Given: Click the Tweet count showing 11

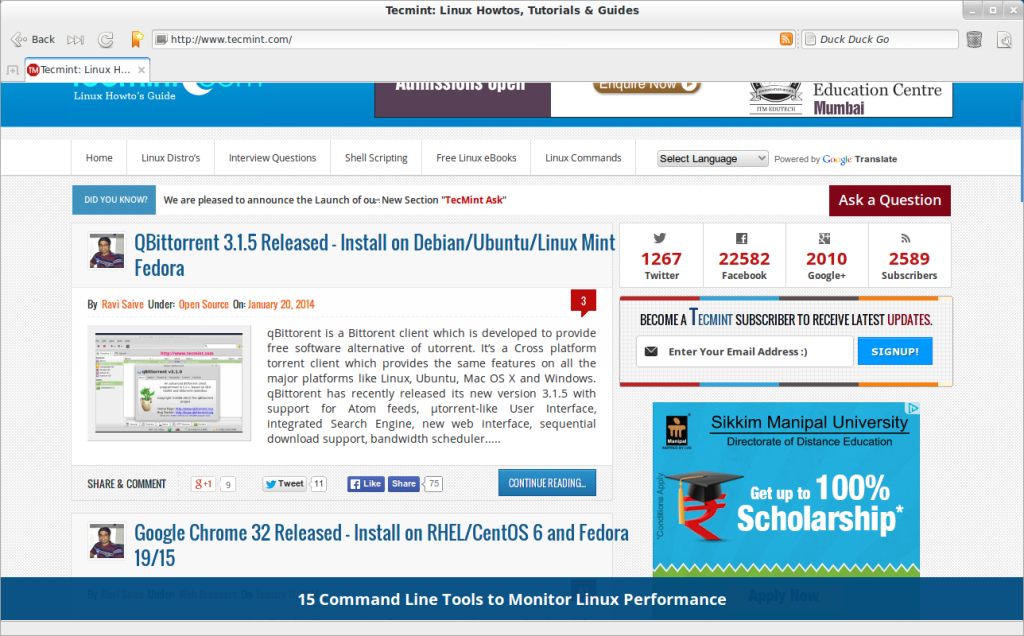Looking at the screenshot, I should point(319,484).
